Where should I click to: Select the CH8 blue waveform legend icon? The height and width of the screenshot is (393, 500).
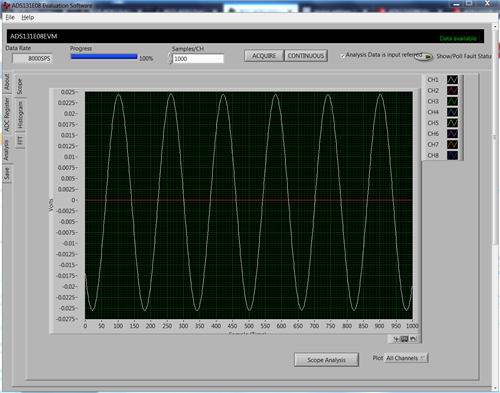pyautogui.click(x=452, y=155)
